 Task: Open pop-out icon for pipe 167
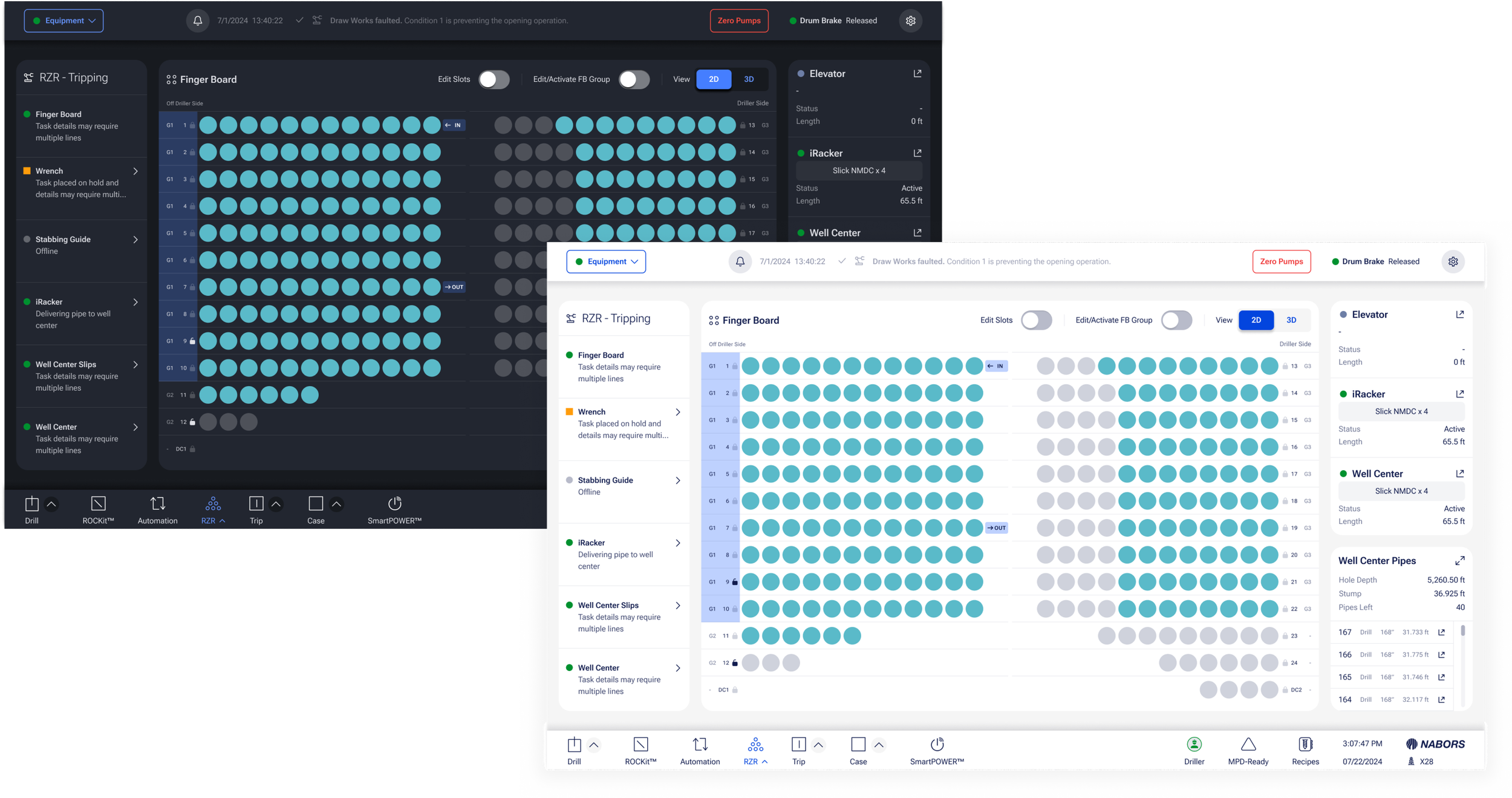[1441, 632]
